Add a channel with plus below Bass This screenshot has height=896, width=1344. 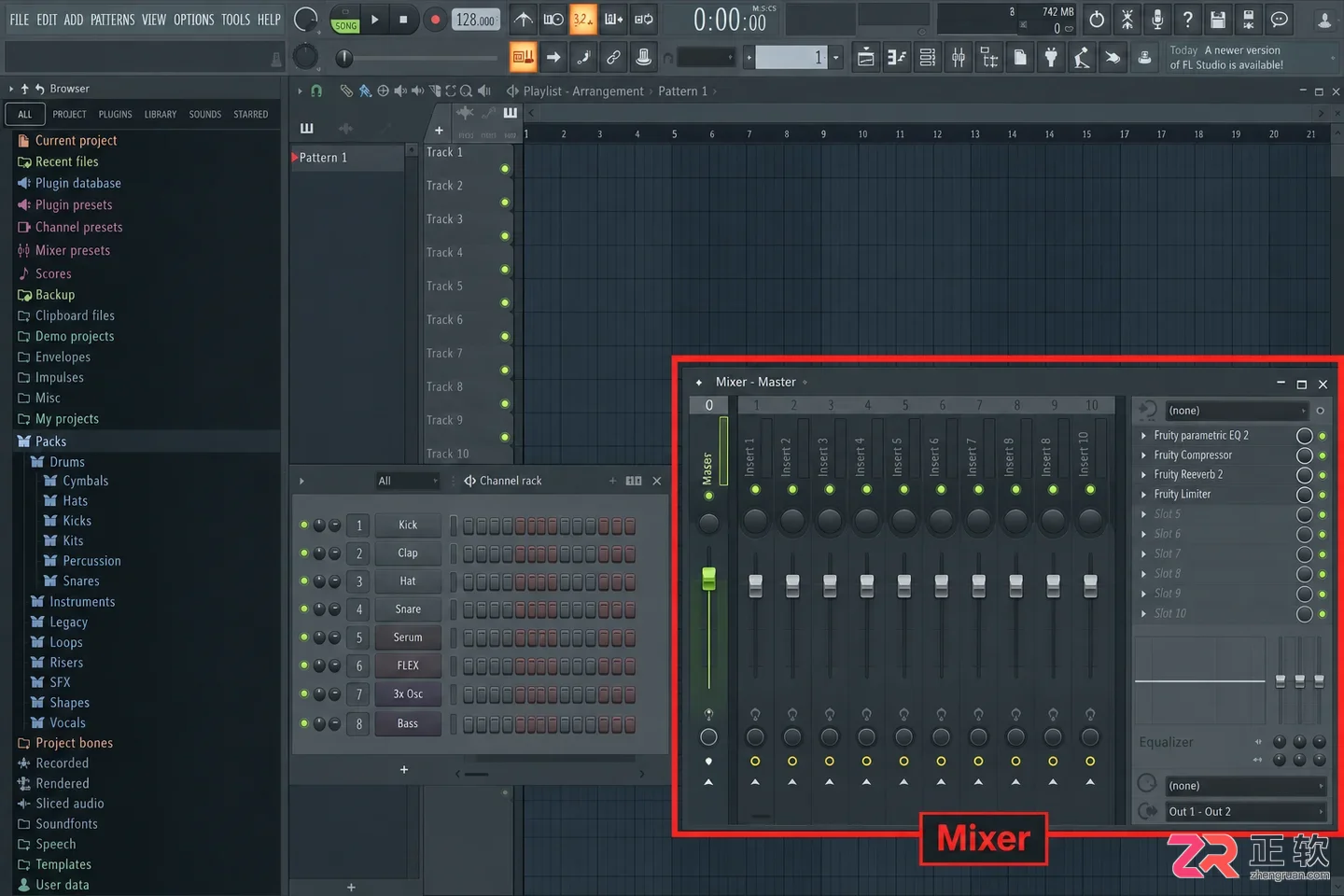point(404,770)
